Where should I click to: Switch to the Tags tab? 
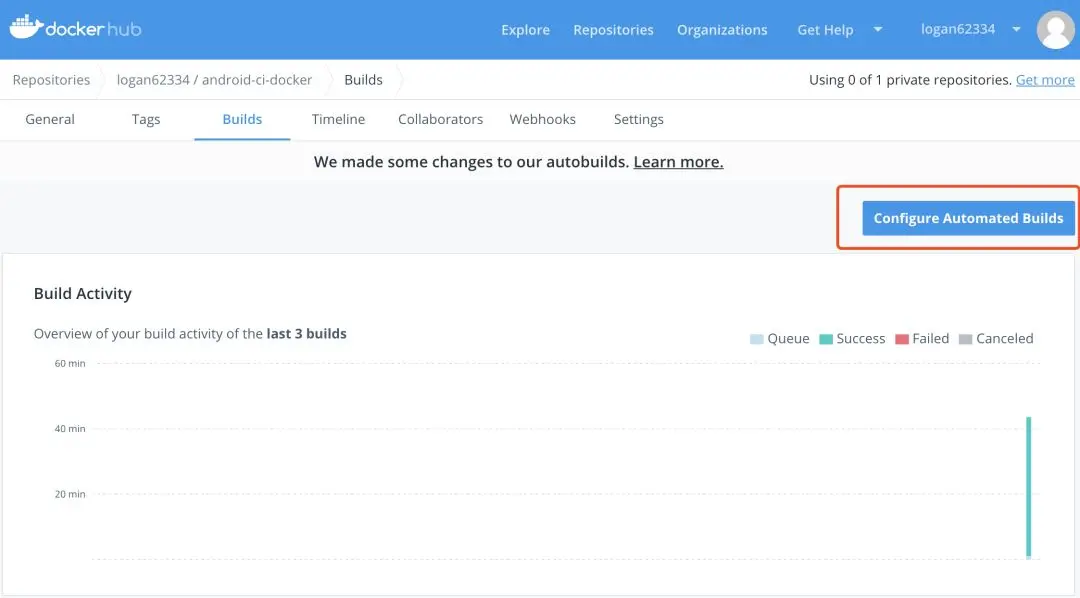tap(146, 119)
